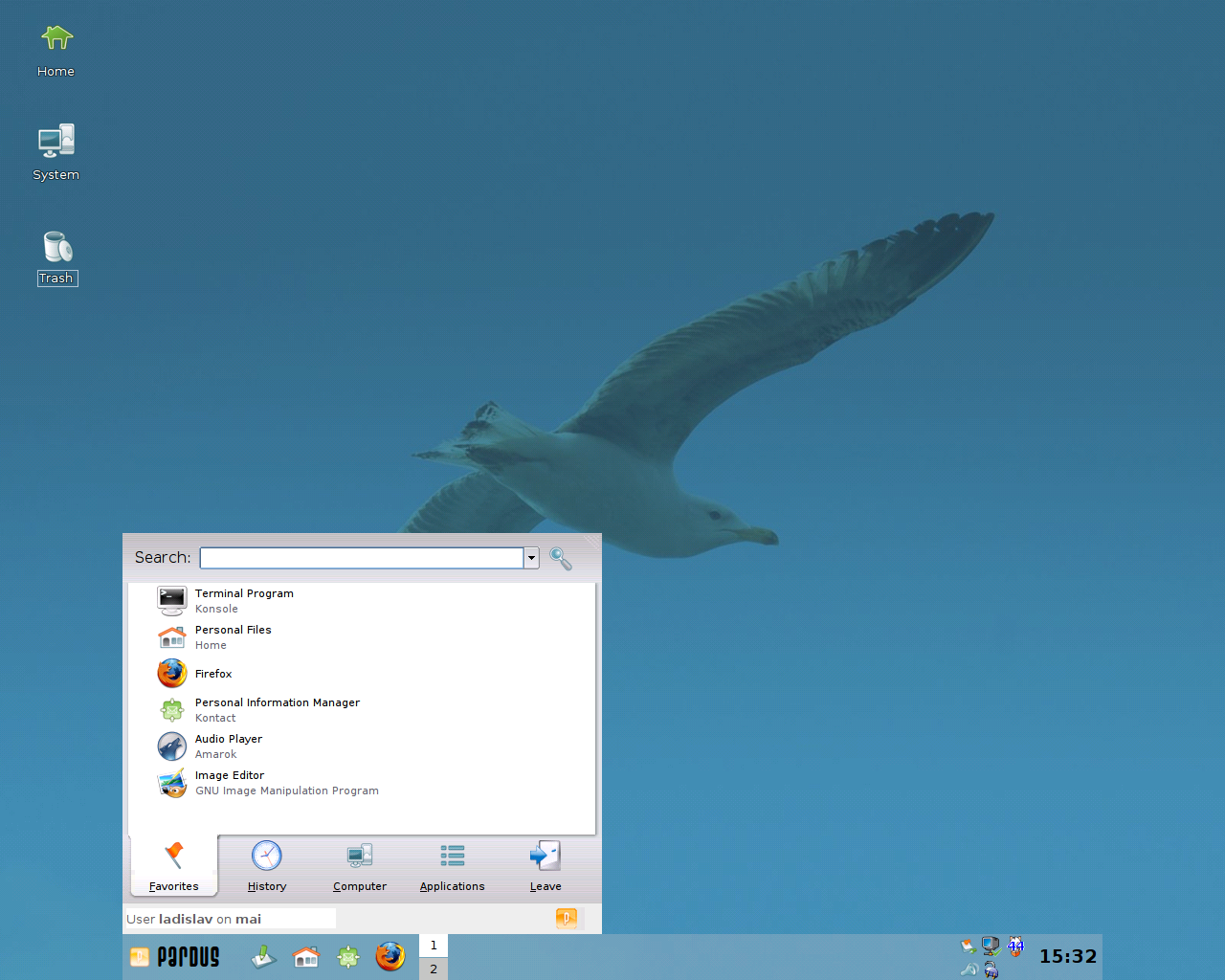Click the show desktop panel icon
The height and width of the screenshot is (980, 1225).
pyautogui.click(x=263, y=957)
